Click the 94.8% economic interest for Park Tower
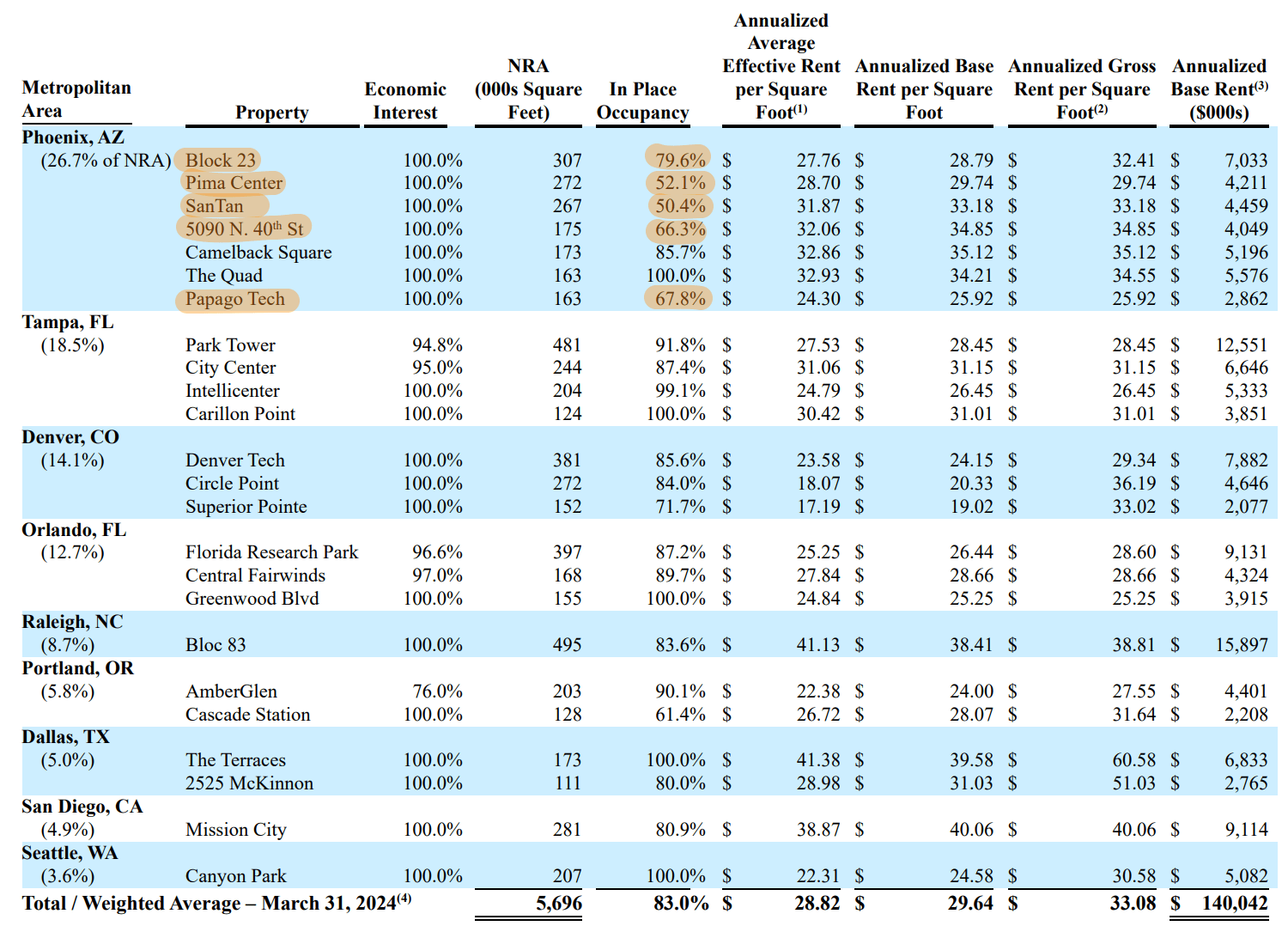 (x=437, y=345)
